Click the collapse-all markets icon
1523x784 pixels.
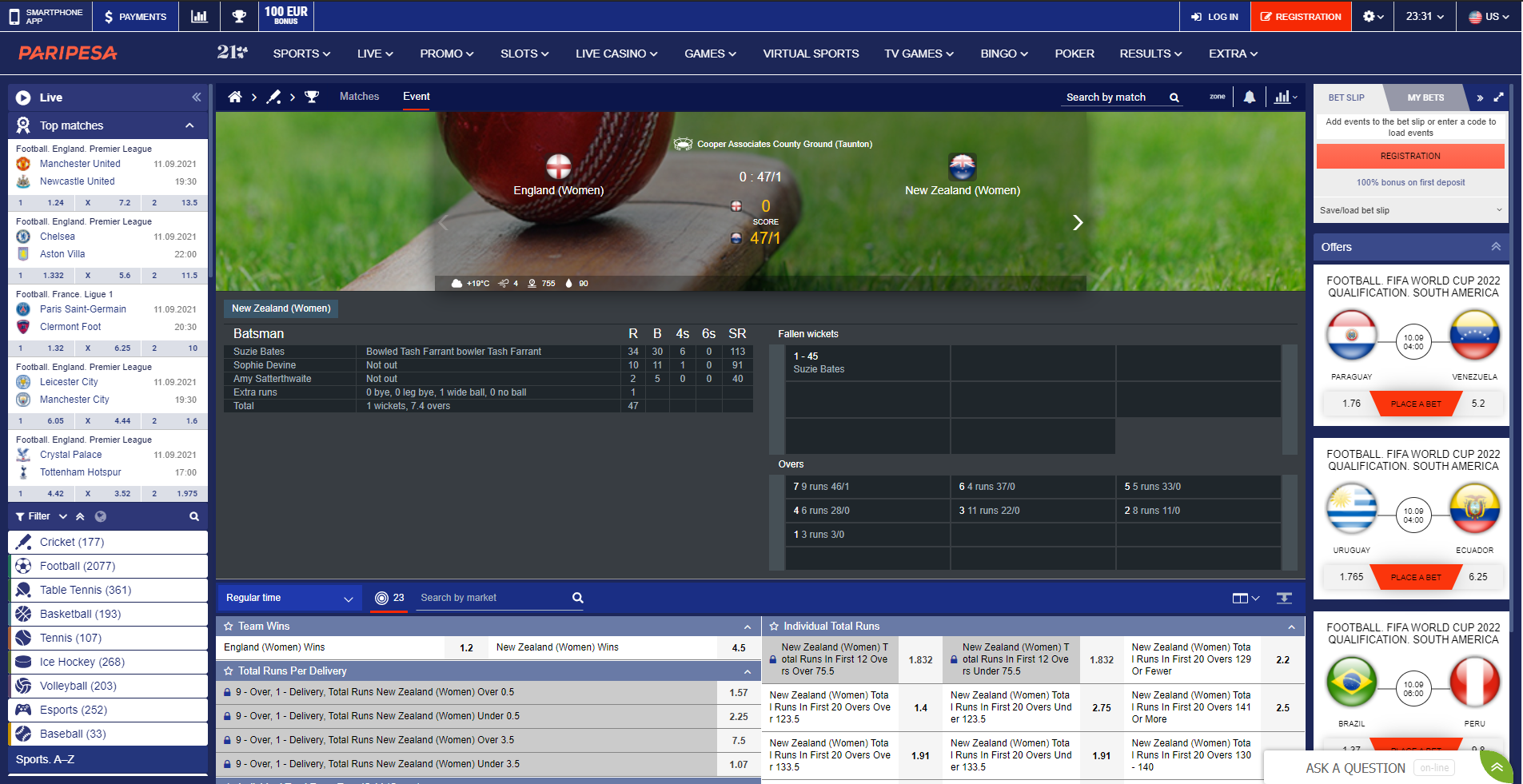(x=1284, y=598)
